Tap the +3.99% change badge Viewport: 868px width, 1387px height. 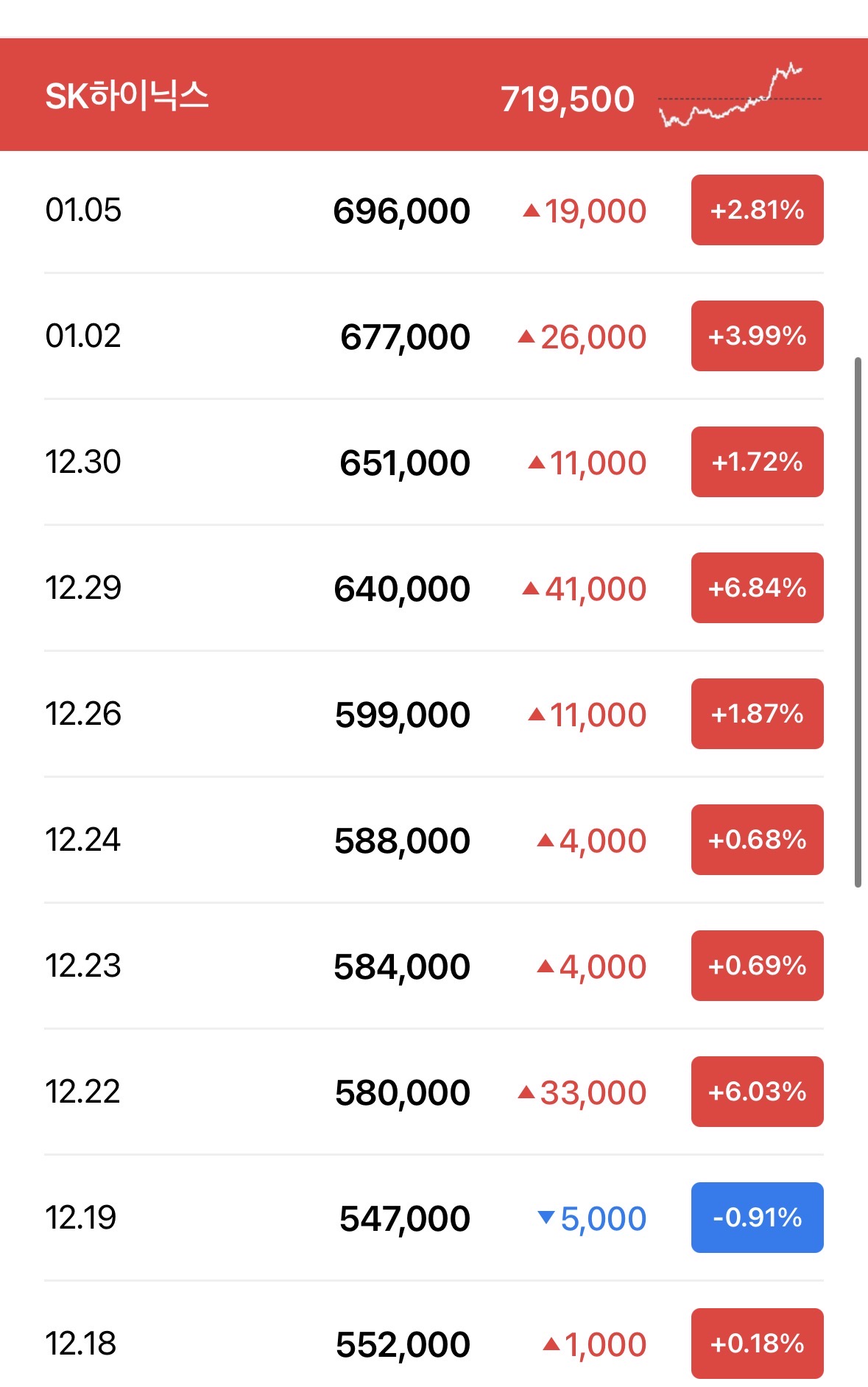757,336
